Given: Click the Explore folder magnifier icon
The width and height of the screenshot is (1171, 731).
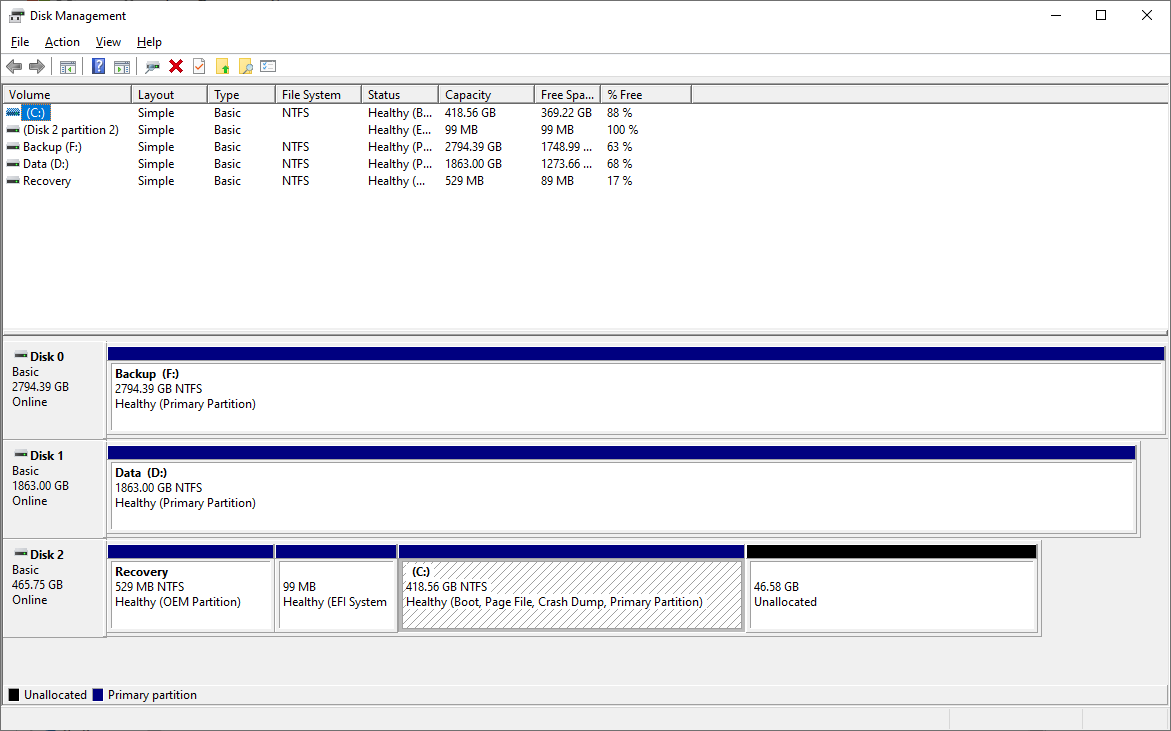Looking at the screenshot, I should click(x=246, y=66).
